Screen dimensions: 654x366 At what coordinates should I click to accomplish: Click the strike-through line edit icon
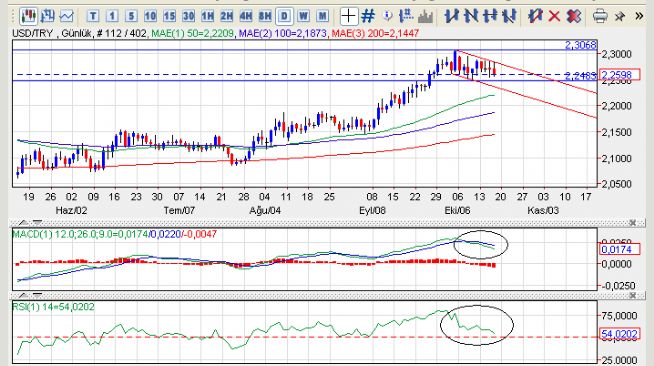coord(535,16)
